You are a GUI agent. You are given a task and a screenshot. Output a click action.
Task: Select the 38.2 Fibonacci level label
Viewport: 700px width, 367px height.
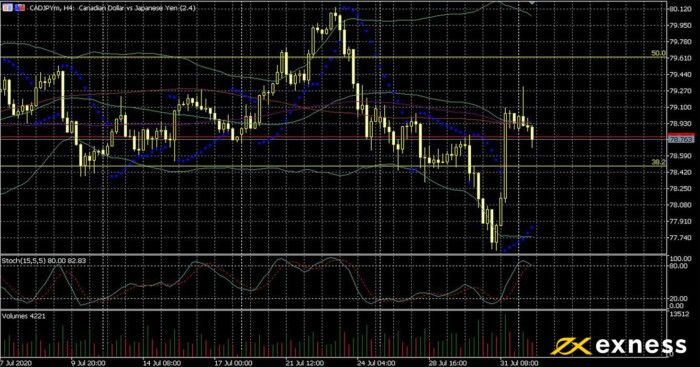(658, 162)
